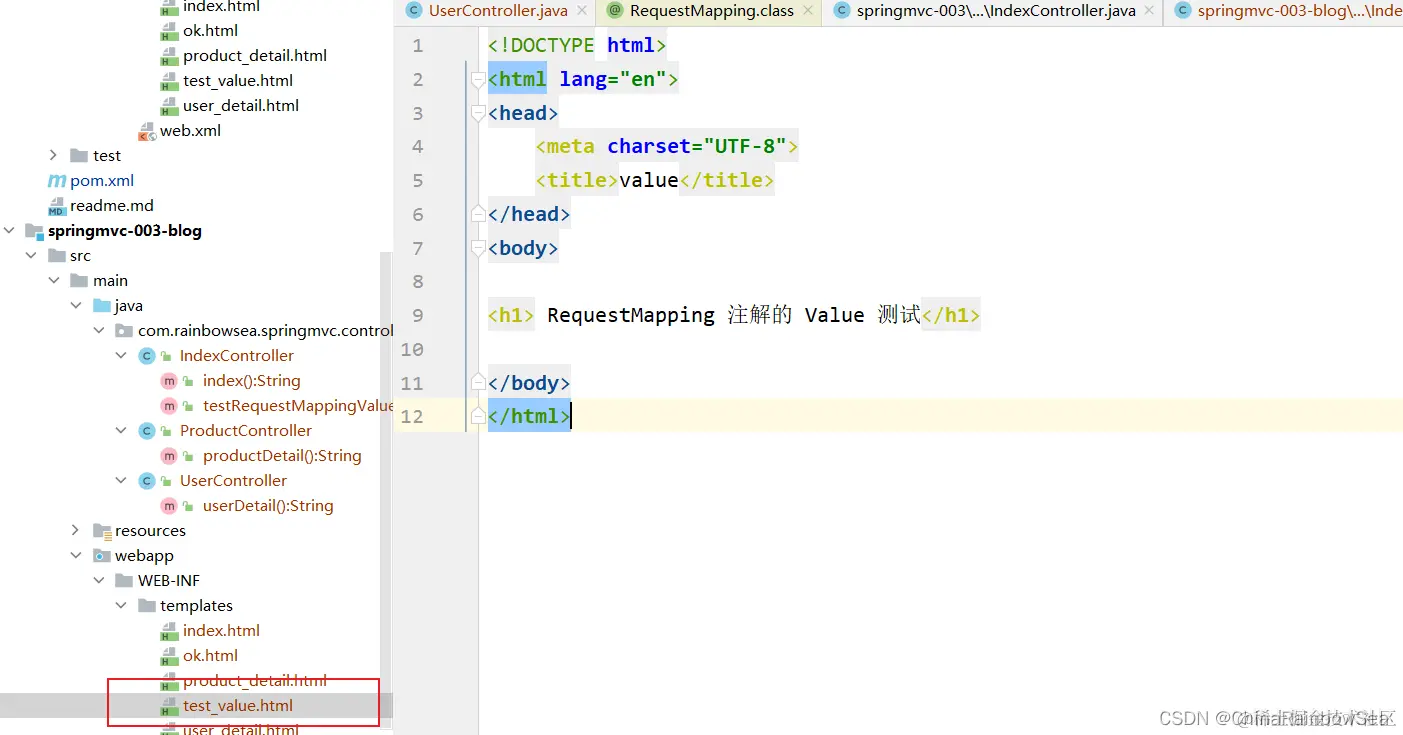This screenshot has height=735, width=1403.
Task: Click the Maven icon beside pom.xml
Action: point(57,180)
